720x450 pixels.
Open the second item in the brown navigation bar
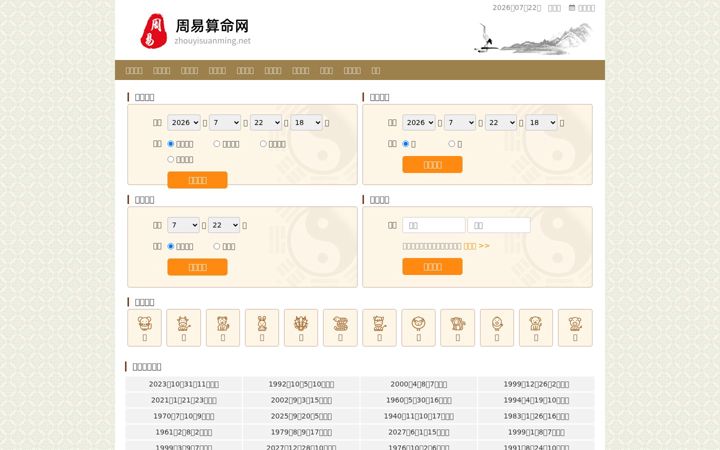[x=162, y=70]
